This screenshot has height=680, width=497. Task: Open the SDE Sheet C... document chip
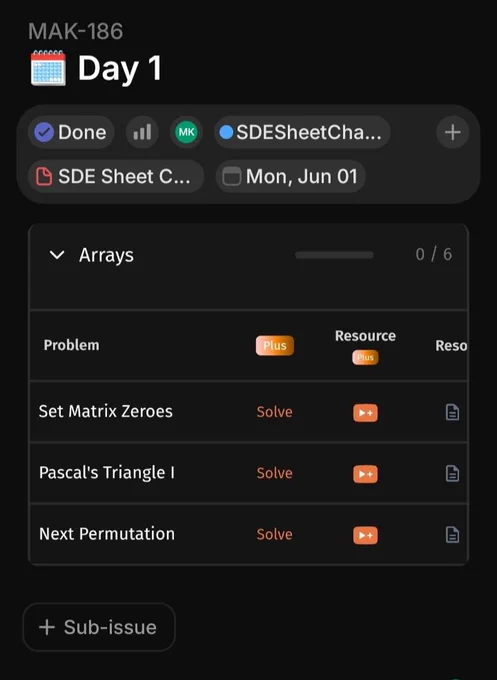point(116,177)
